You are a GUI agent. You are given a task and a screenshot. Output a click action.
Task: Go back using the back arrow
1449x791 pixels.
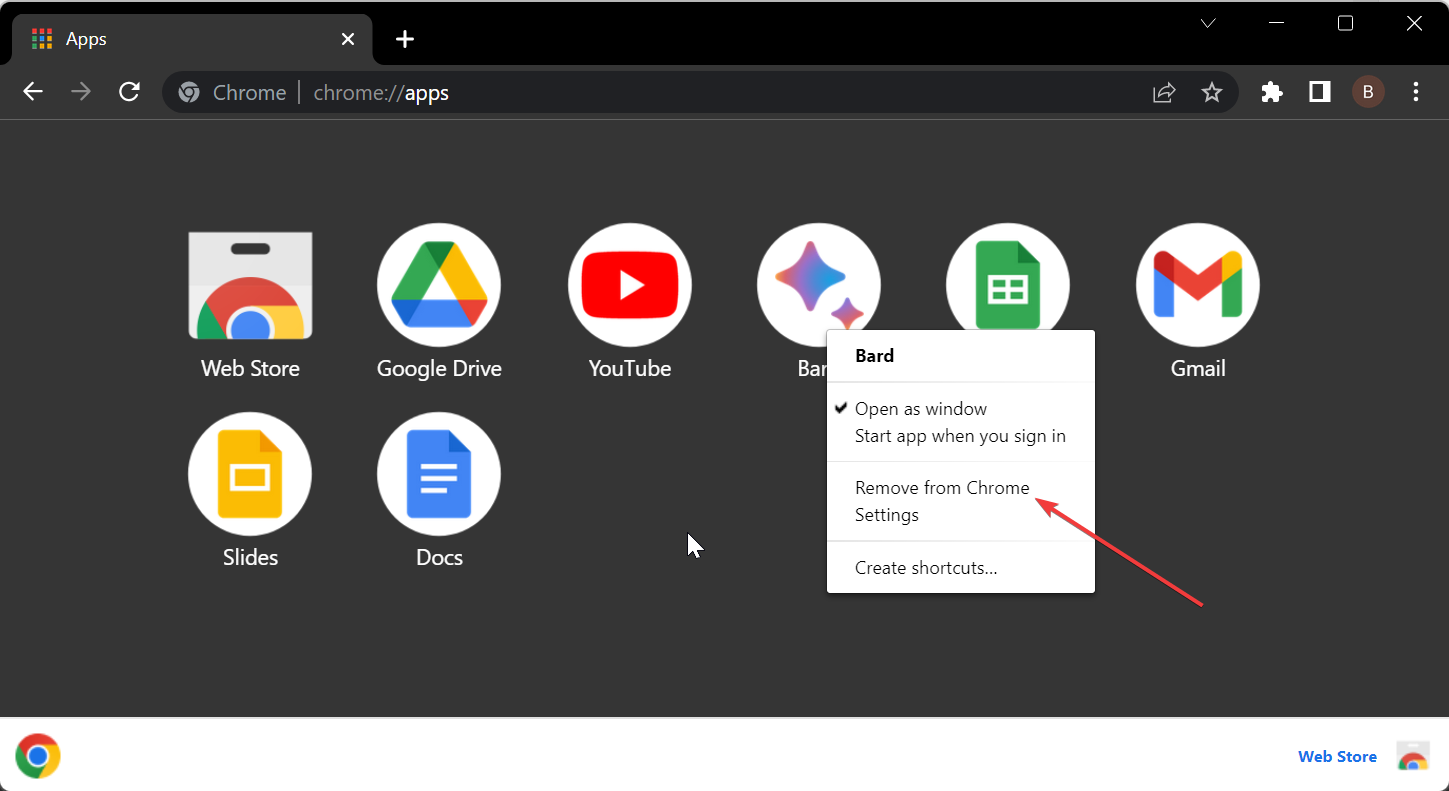(33, 92)
